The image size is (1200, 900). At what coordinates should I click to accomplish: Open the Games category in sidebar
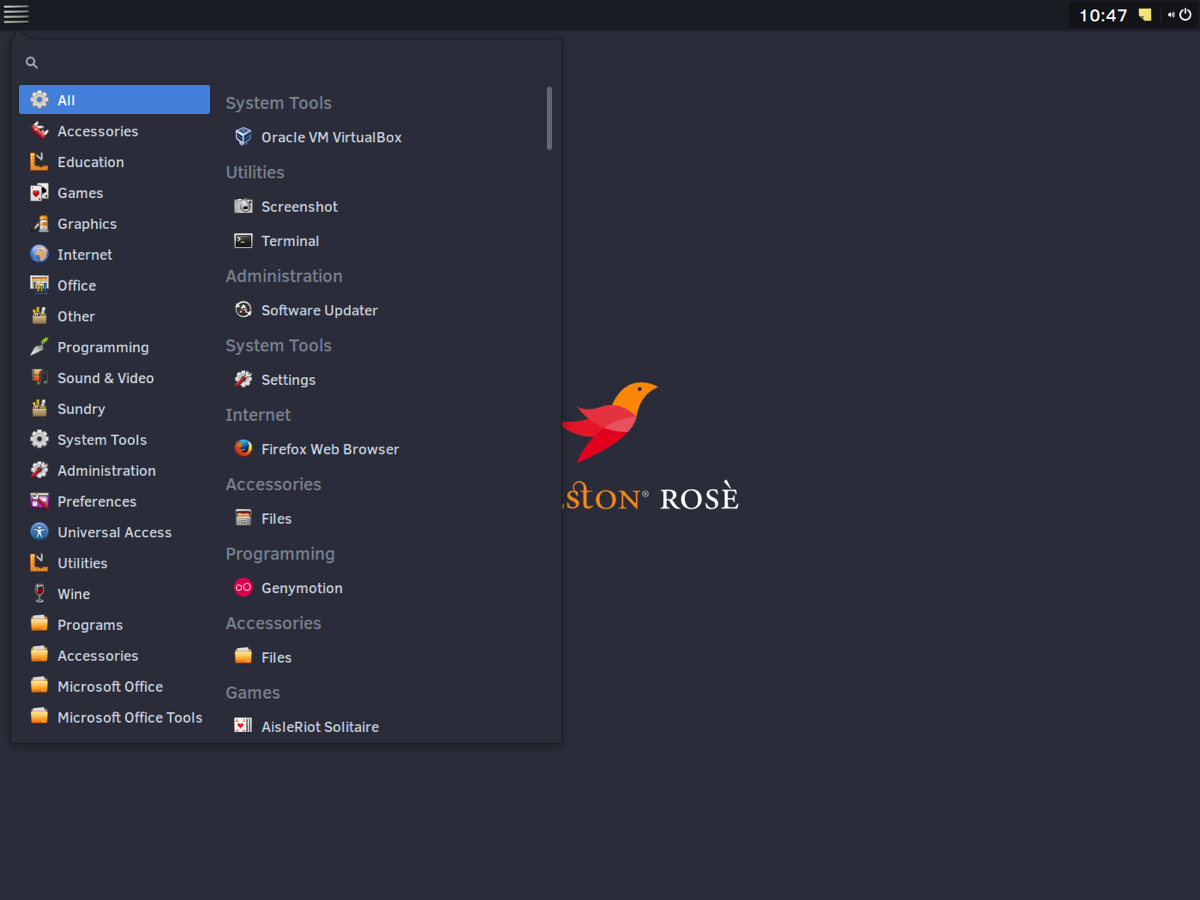tap(114, 193)
